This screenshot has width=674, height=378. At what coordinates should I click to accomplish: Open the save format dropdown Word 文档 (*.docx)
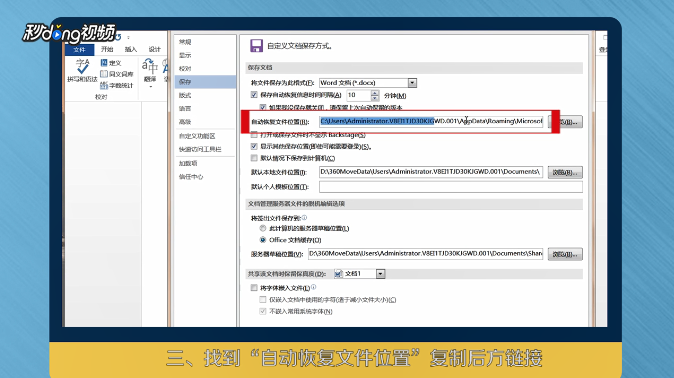pyautogui.click(x=412, y=83)
